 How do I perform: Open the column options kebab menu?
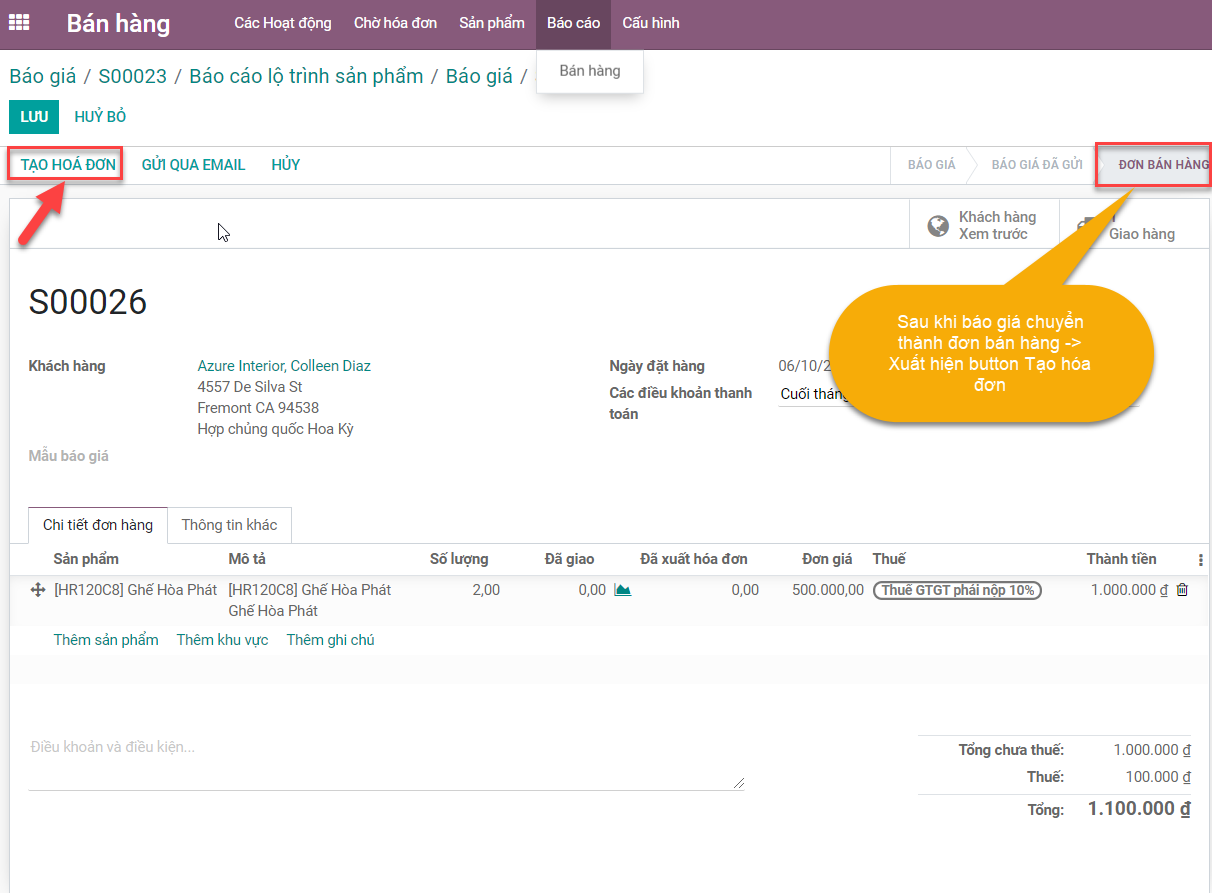(x=1200, y=560)
